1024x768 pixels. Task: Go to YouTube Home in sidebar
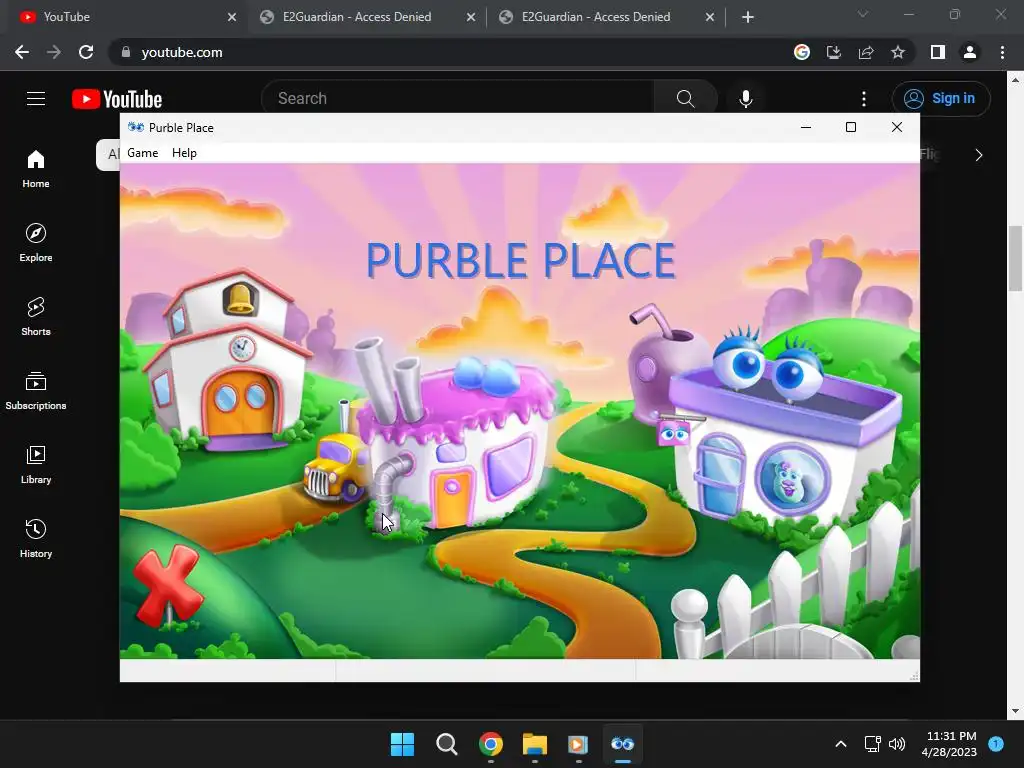pos(36,169)
